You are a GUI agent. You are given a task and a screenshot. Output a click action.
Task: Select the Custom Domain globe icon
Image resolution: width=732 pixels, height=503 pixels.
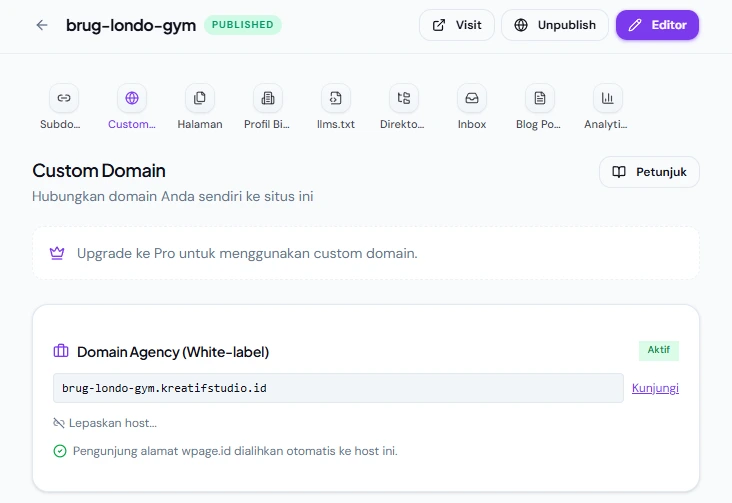tap(132, 98)
